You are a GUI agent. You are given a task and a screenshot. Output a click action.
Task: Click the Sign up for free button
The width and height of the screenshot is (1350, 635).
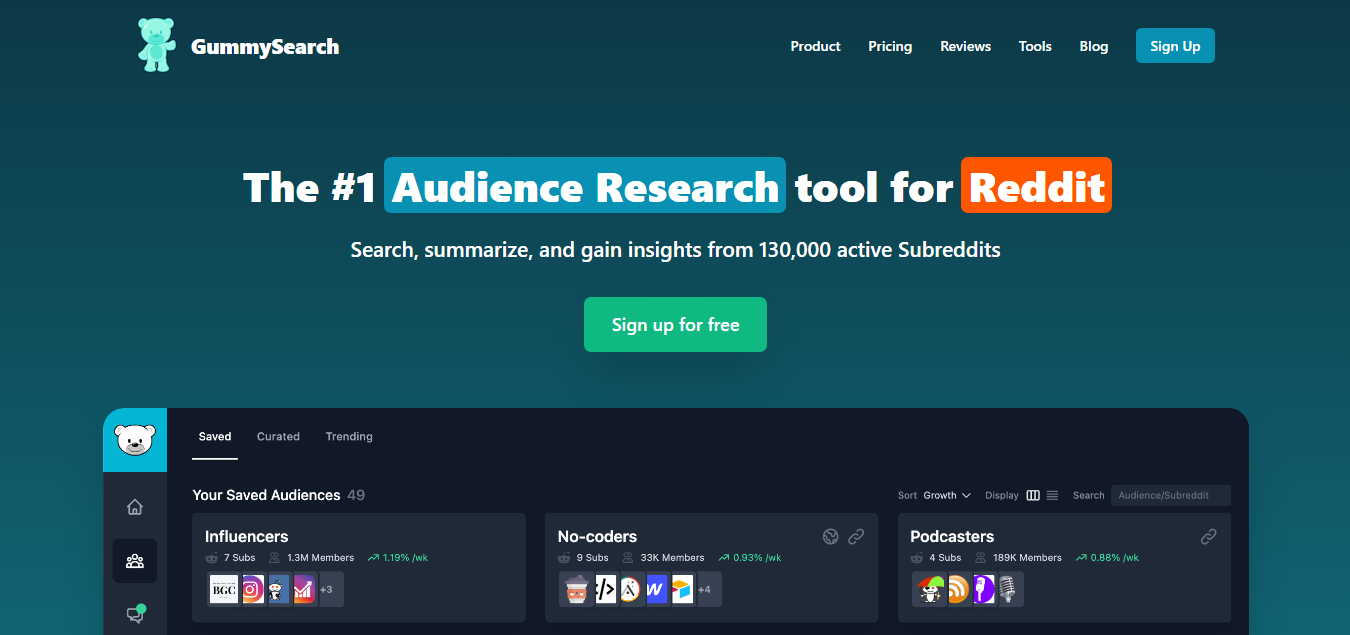(x=675, y=324)
